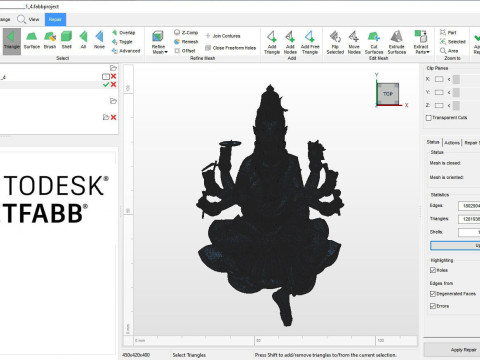Uncheck Degenerated Faces highlighting

(433, 294)
